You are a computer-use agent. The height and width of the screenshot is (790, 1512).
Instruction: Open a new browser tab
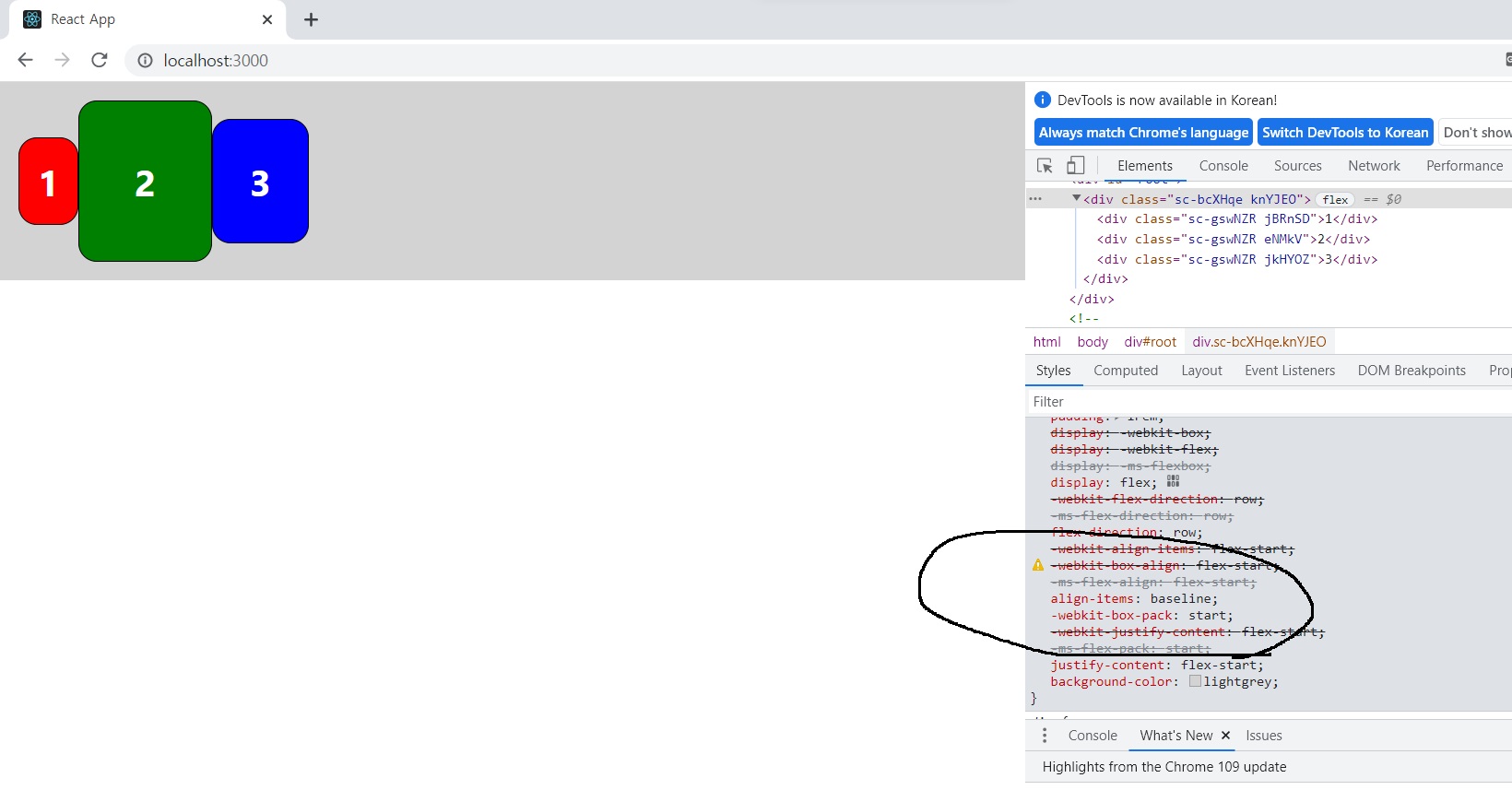(312, 19)
